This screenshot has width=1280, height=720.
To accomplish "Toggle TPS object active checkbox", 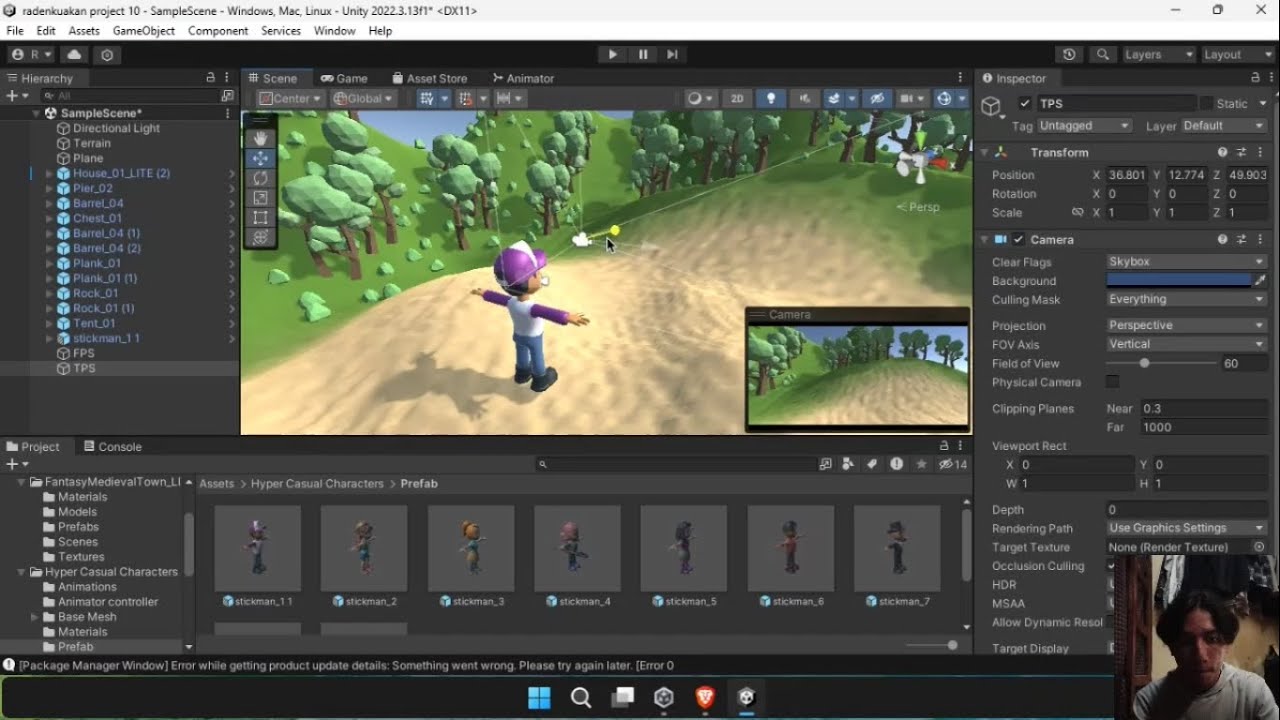I will click(x=1025, y=103).
